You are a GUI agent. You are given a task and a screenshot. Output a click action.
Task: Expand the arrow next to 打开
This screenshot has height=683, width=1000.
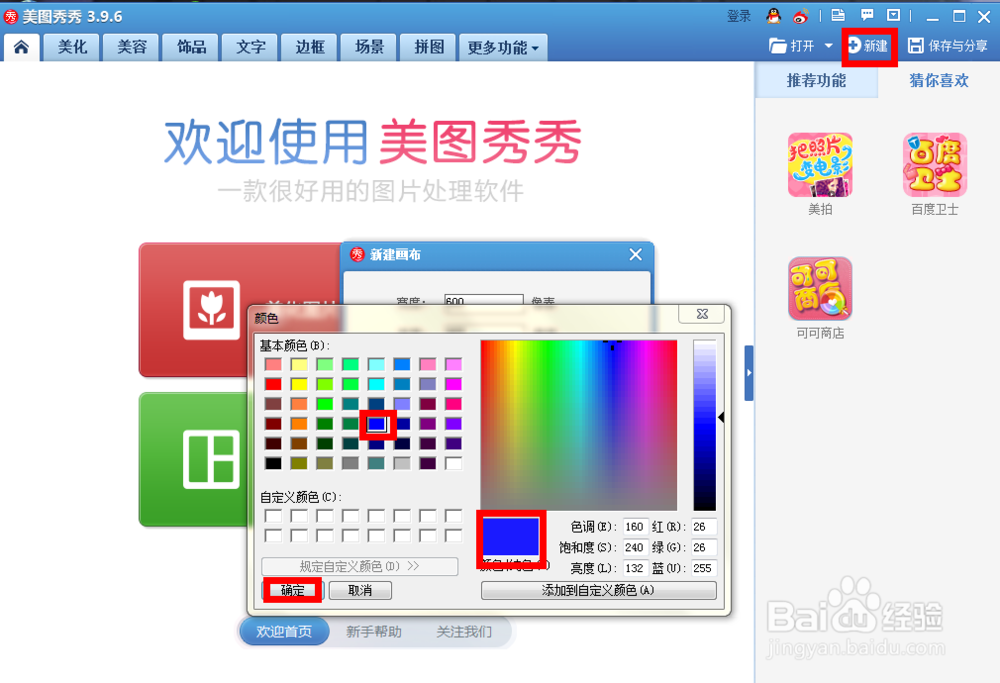coord(828,46)
